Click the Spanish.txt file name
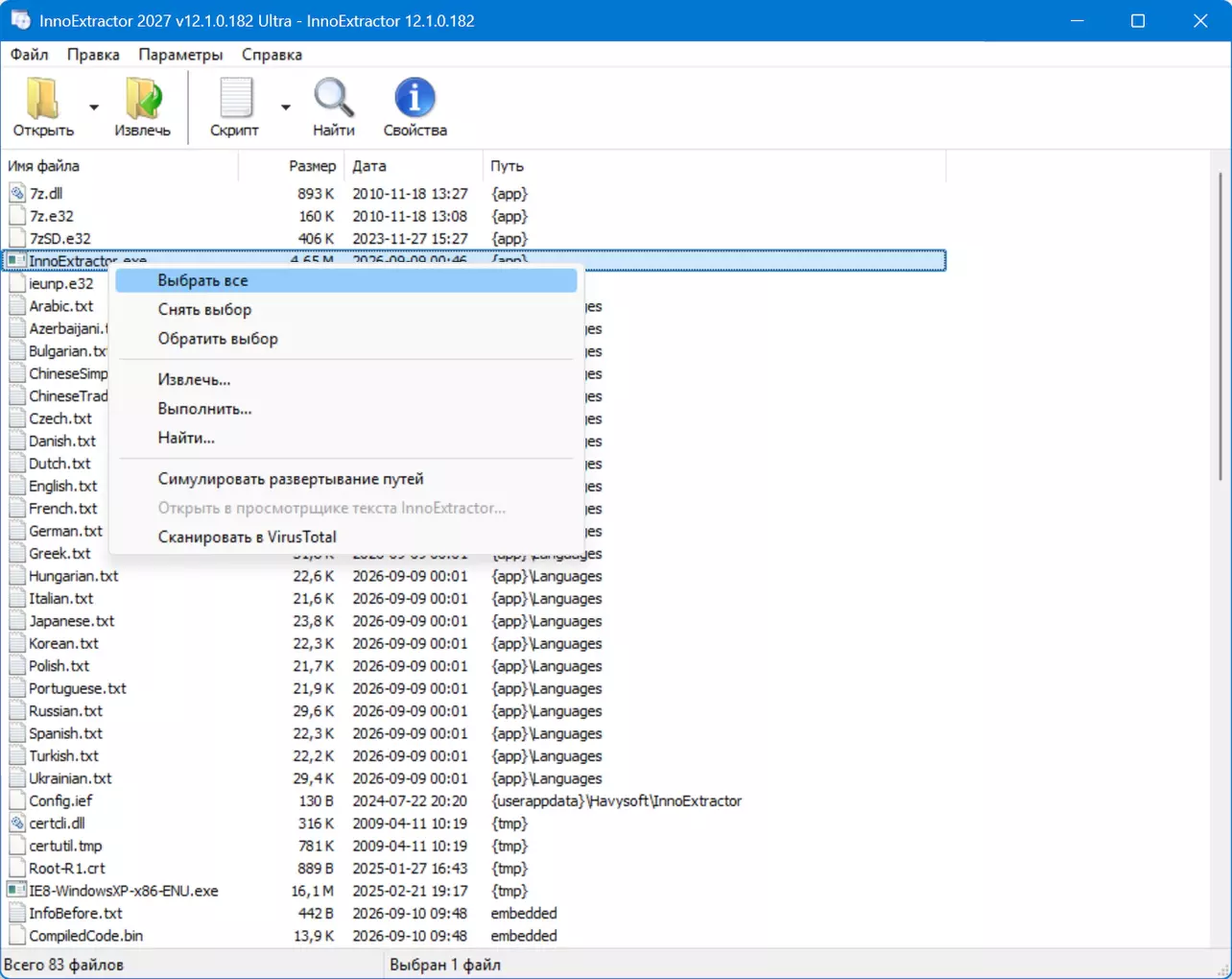1232x979 pixels. click(x=65, y=733)
